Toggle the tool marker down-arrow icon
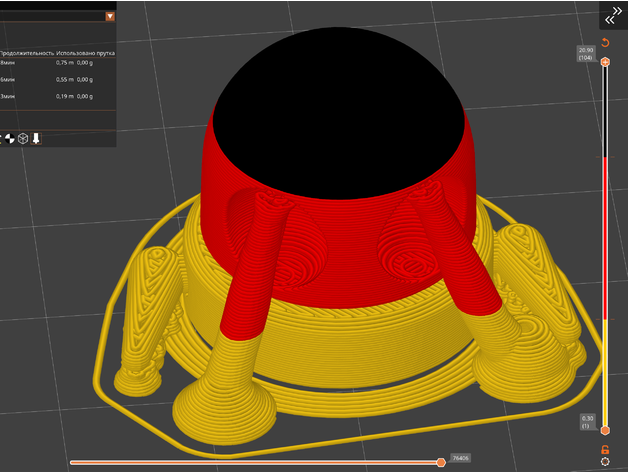Viewport: 628px width, 472px height. 36,138
